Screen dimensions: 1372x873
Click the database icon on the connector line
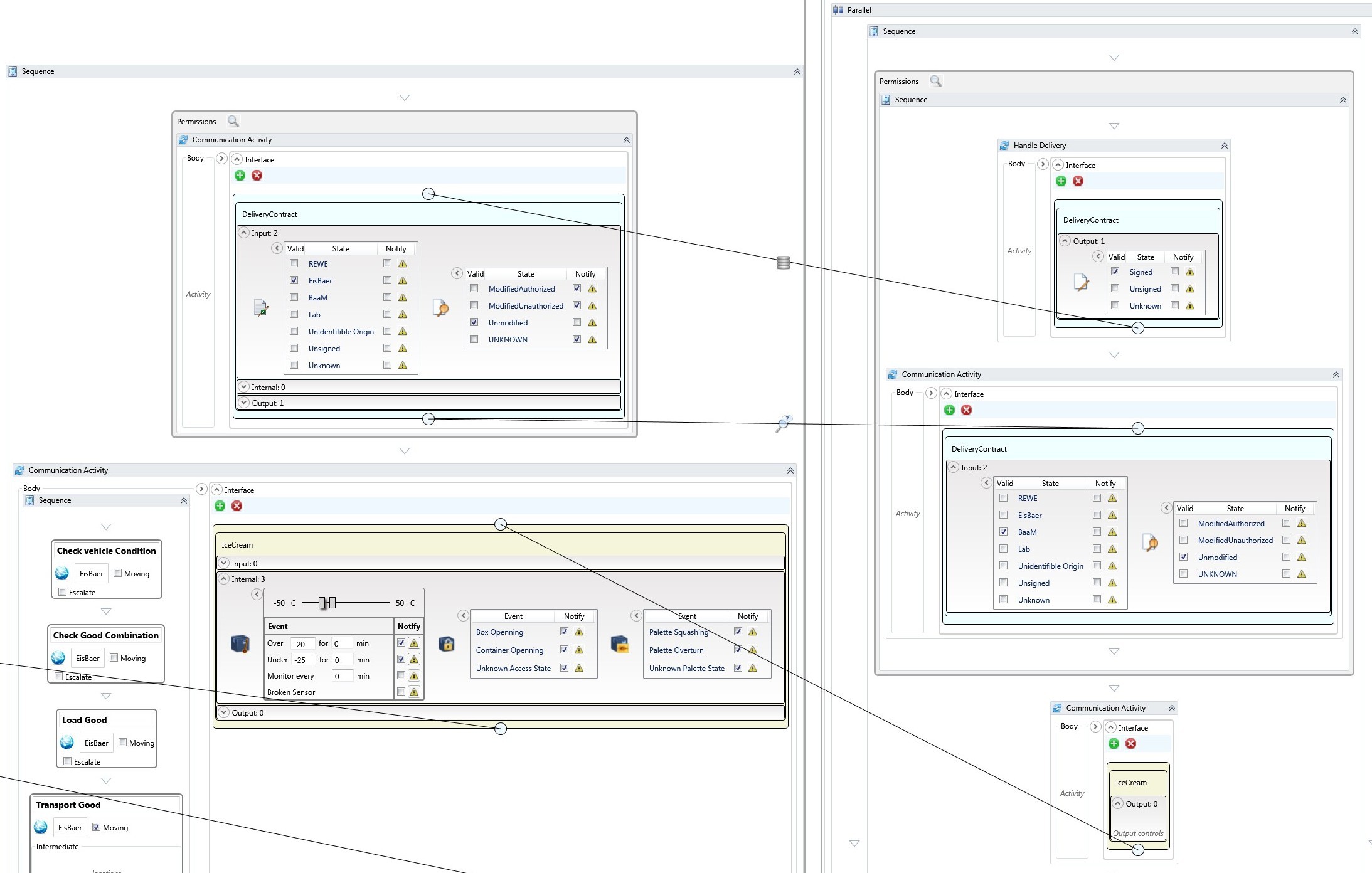click(x=784, y=263)
